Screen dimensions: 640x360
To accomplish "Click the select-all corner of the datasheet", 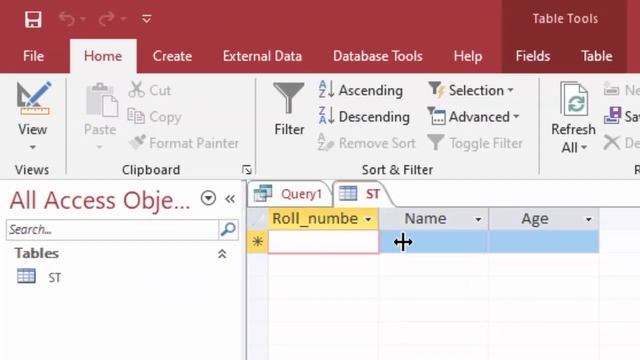I will coord(258,219).
